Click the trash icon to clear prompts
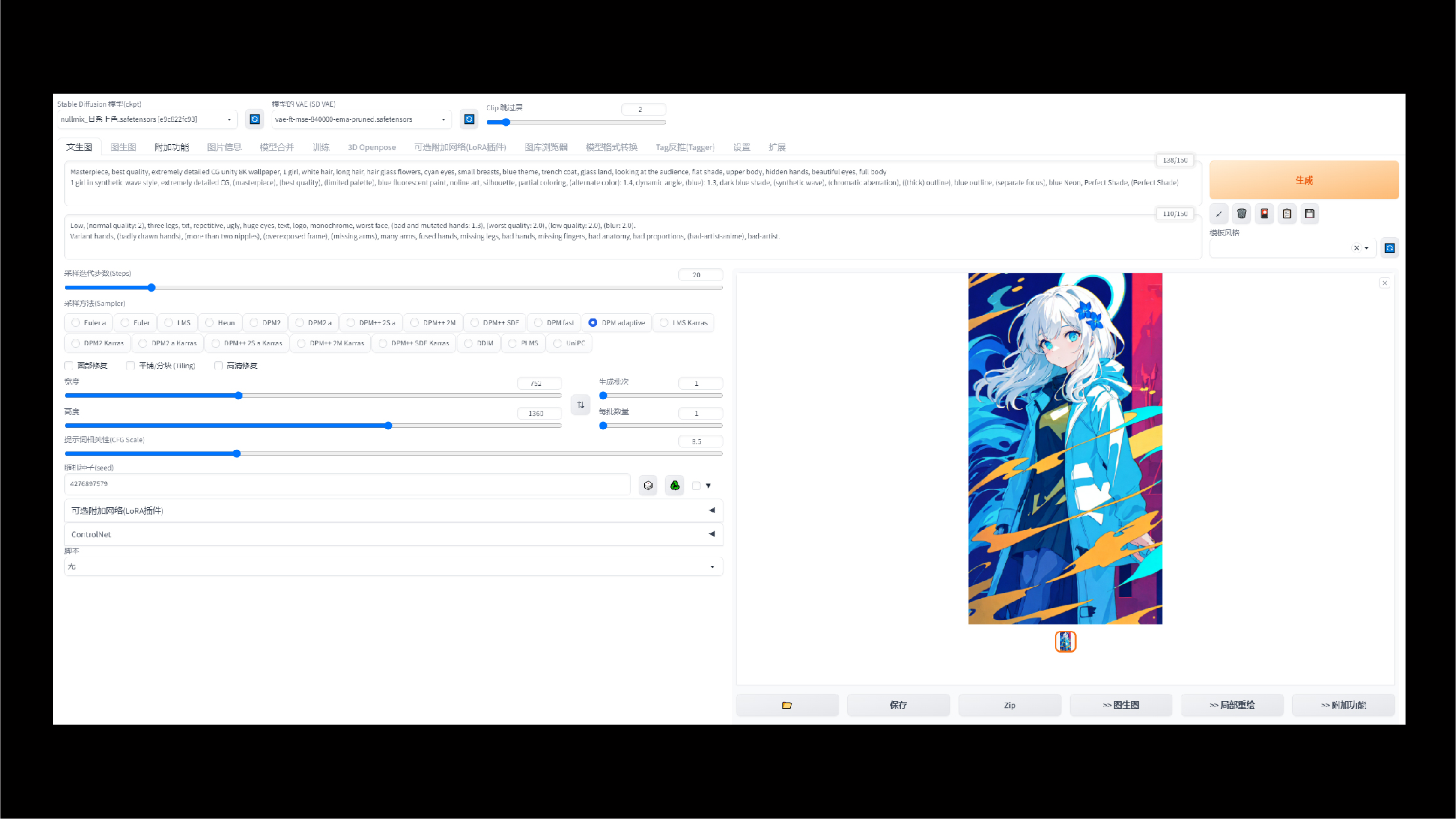The height and width of the screenshot is (819, 1456). 1241,214
